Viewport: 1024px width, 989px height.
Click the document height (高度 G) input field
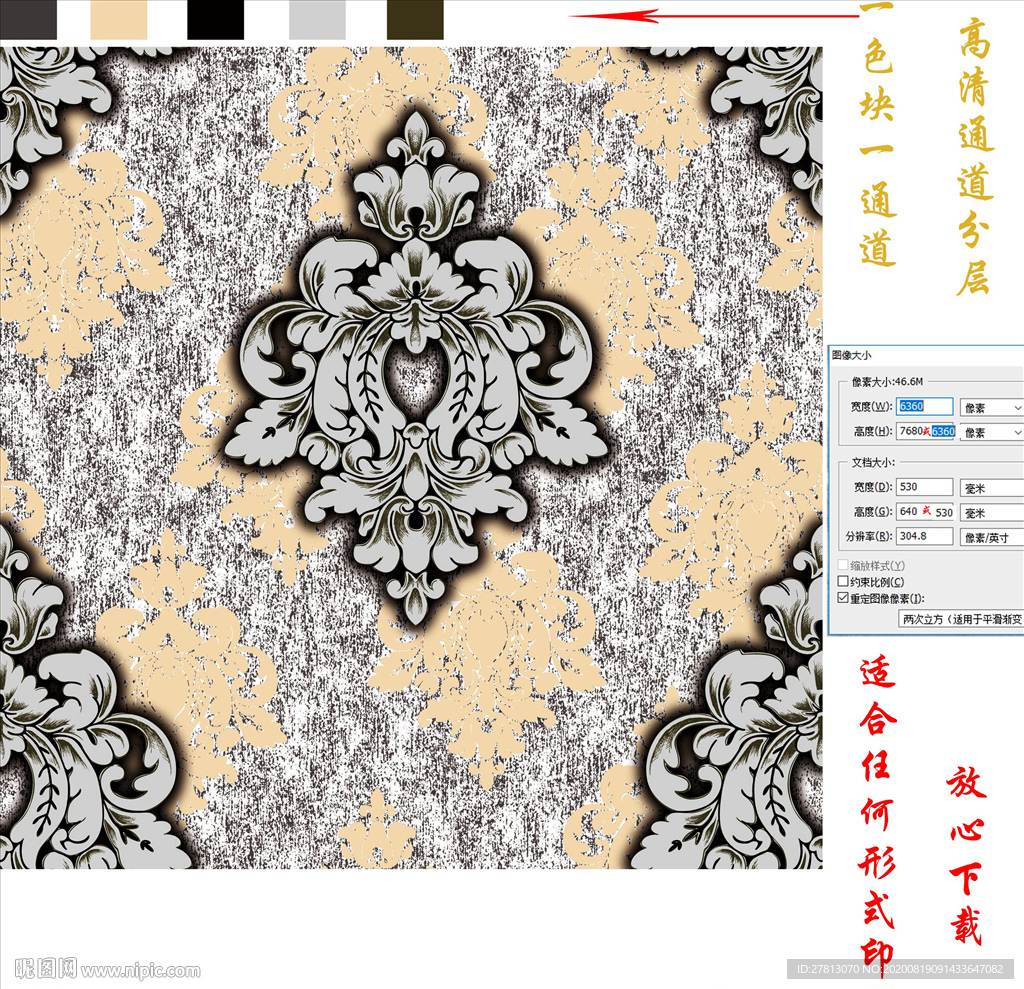[925, 511]
